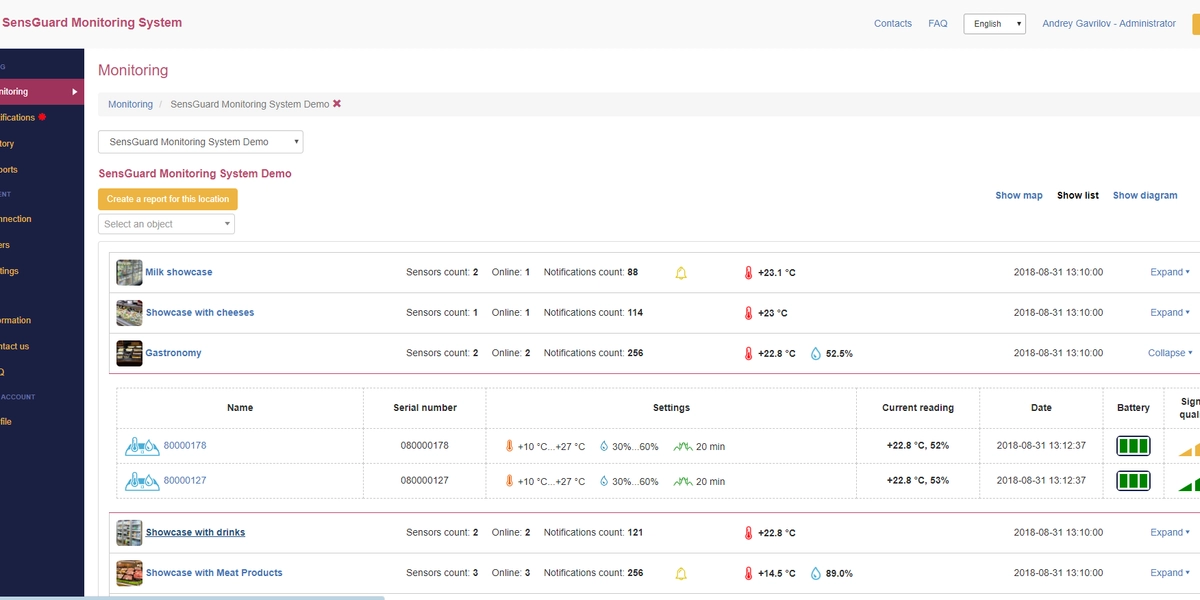Open FAQ link in top bar
This screenshot has width=1200, height=600.
(x=938, y=24)
